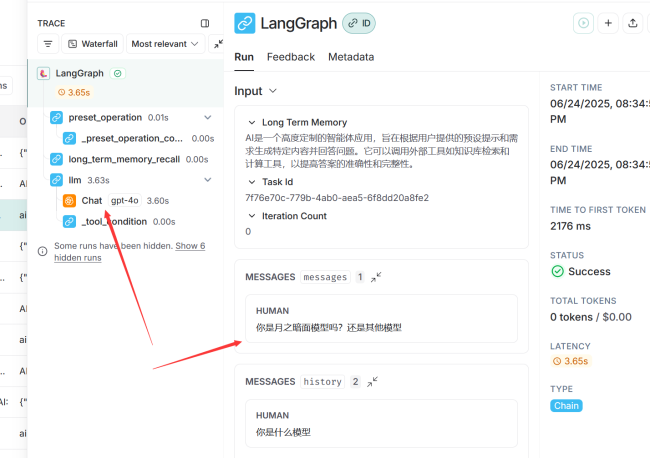Screen dimensions: 650x458
Task: Click the _tool_condition chain icon
Action: [69, 222]
